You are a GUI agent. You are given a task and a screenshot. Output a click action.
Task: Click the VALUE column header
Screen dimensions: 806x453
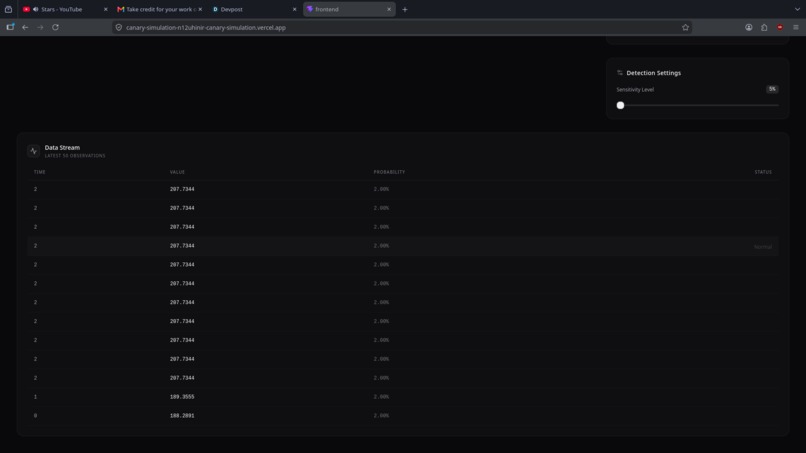tap(177, 172)
